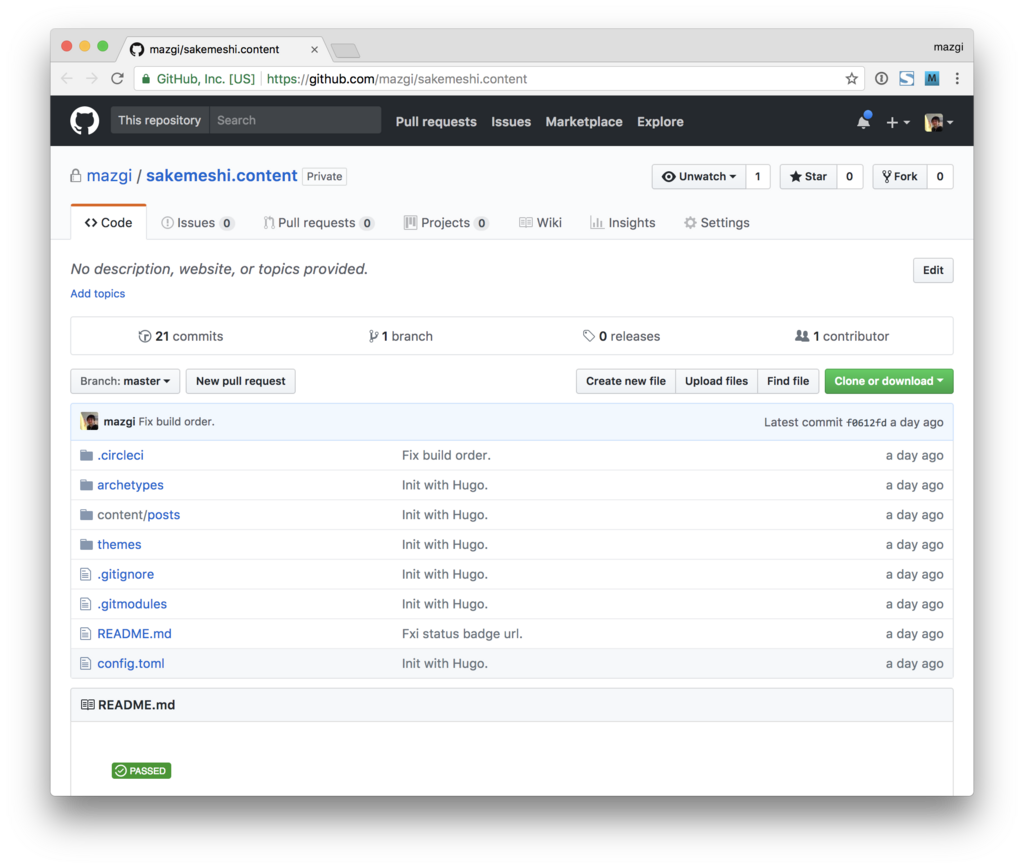
Task: Toggle Unwatch for this repository
Action: click(698, 176)
